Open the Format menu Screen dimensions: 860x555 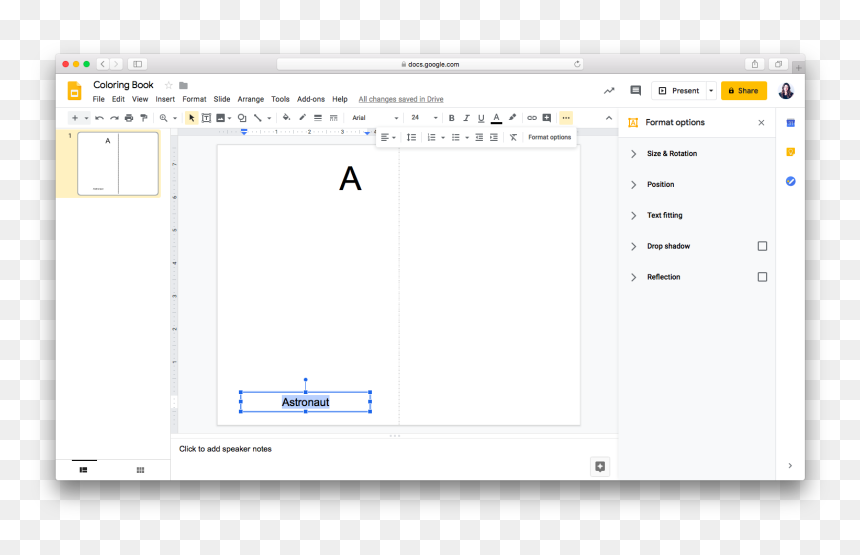coord(194,99)
